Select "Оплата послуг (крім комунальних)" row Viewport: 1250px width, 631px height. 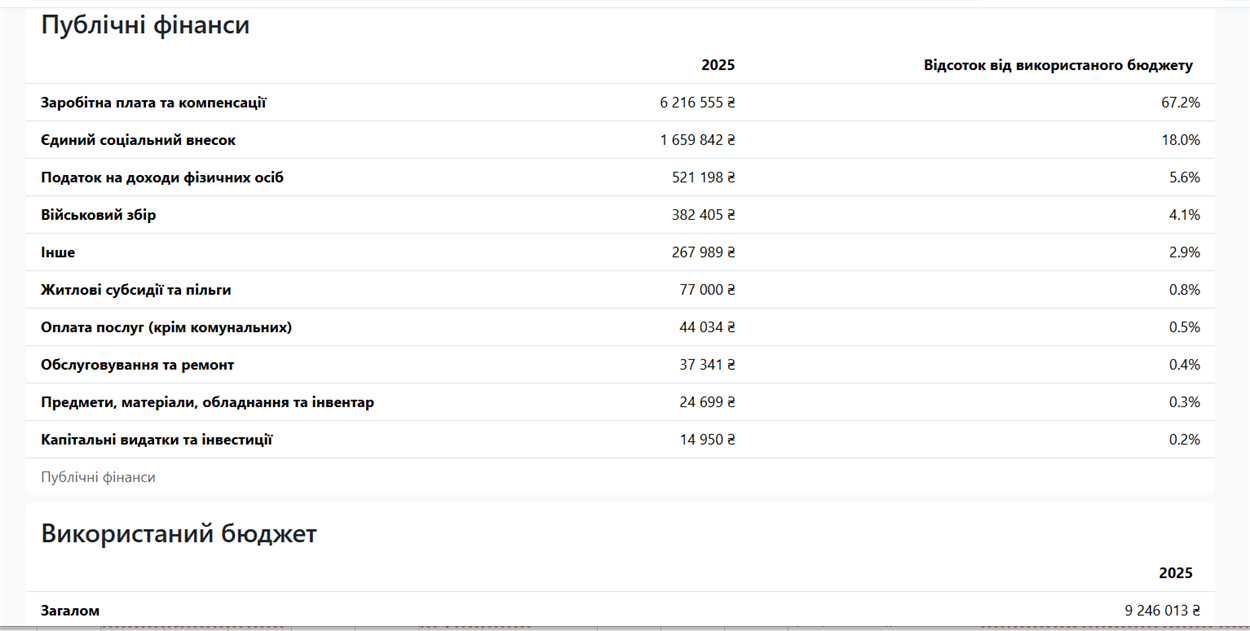[620, 327]
